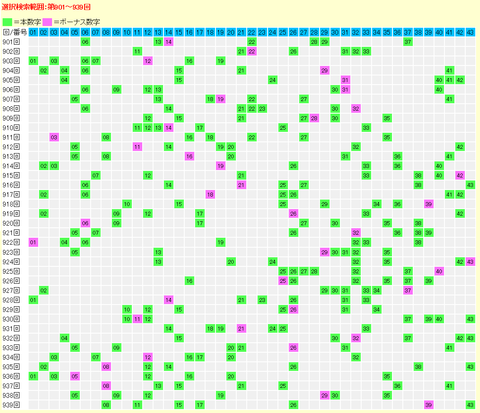Click pink bonus 26 in row 919回

pyautogui.click(x=293, y=214)
